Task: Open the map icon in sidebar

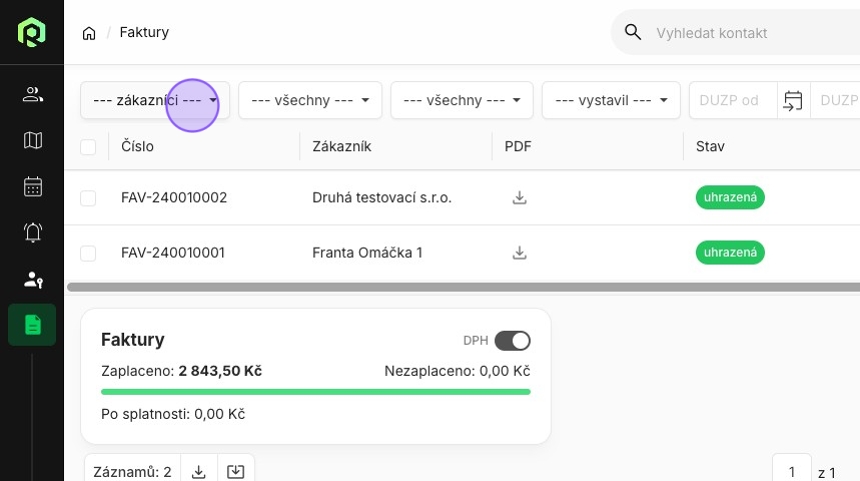Action: 32,141
